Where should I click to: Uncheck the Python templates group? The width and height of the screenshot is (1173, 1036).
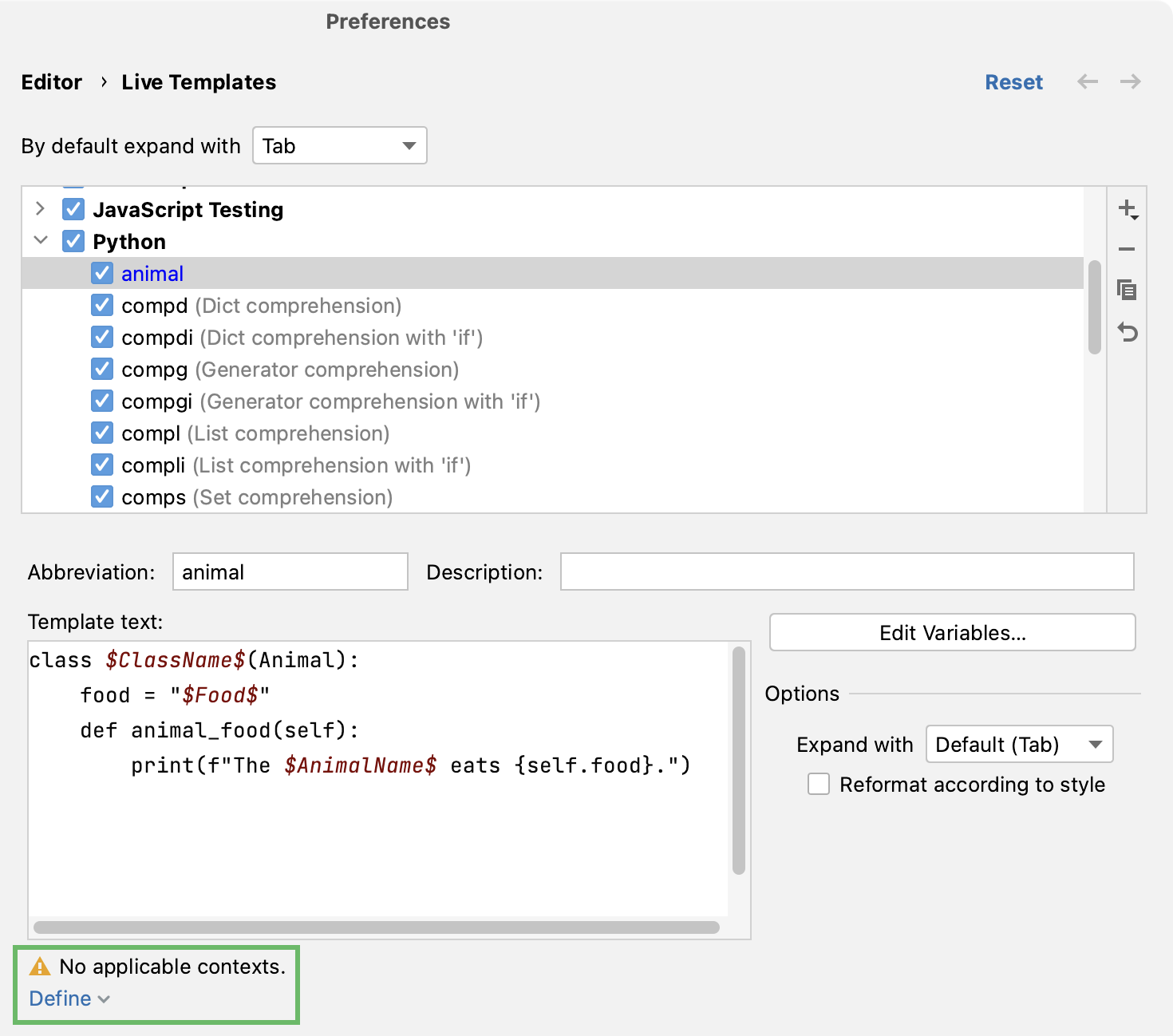pos(73,241)
